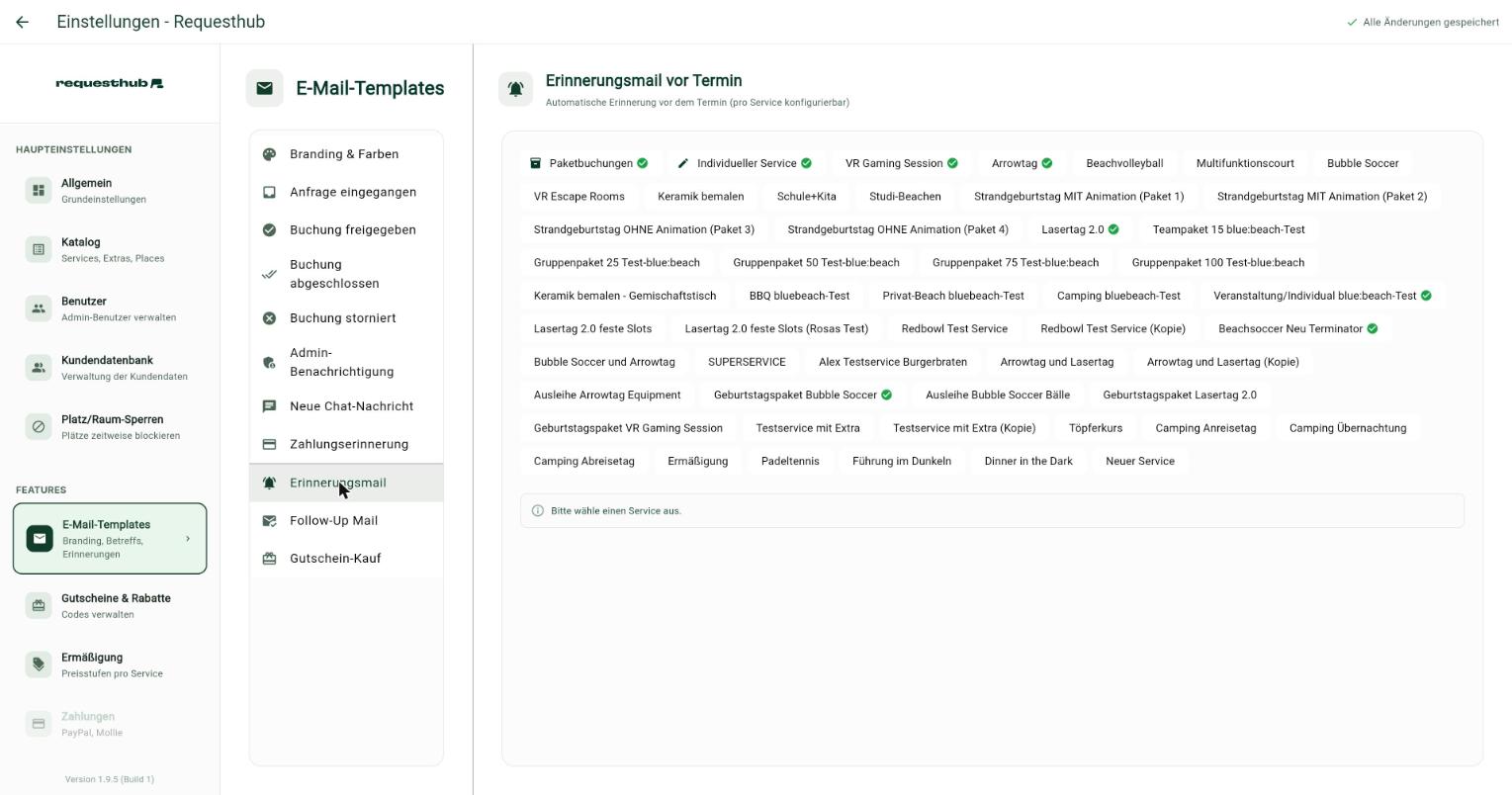
Task: Choose the Beachvolleyball chip
Action: 1124,163
